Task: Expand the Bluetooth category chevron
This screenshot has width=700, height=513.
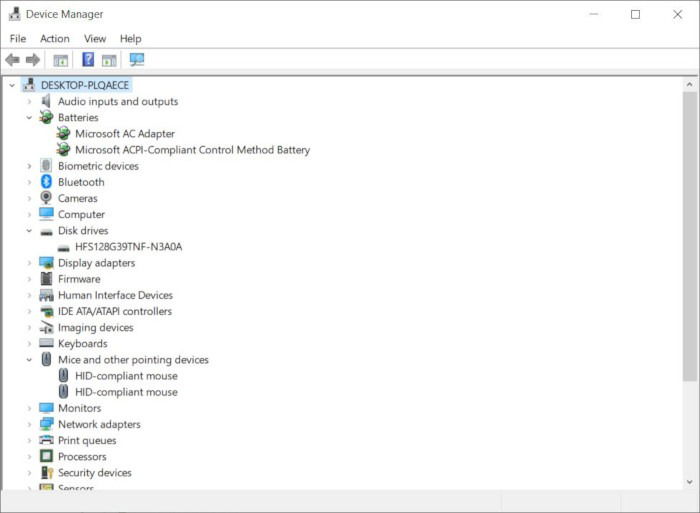Action: point(29,182)
